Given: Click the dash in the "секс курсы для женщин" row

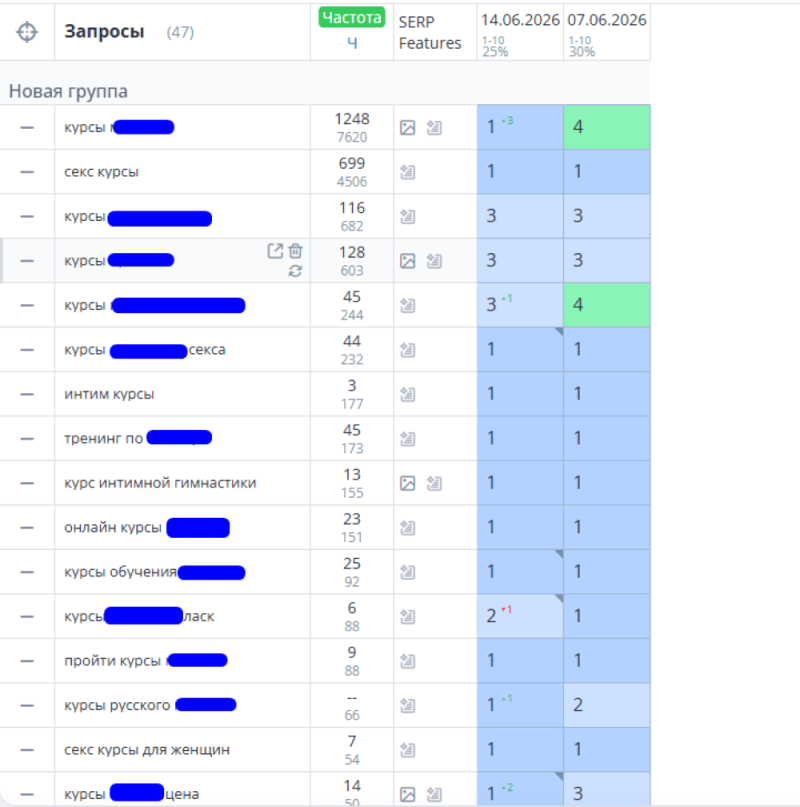Looking at the screenshot, I should (27, 750).
